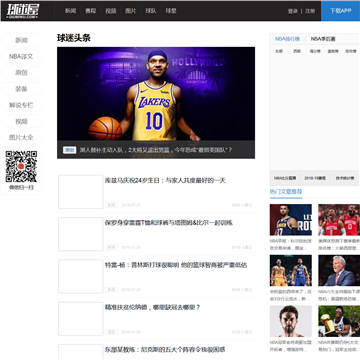This screenshot has height=360, width=360.
Task: Open 新闻 in the top navigation bar
Action: point(70,11)
